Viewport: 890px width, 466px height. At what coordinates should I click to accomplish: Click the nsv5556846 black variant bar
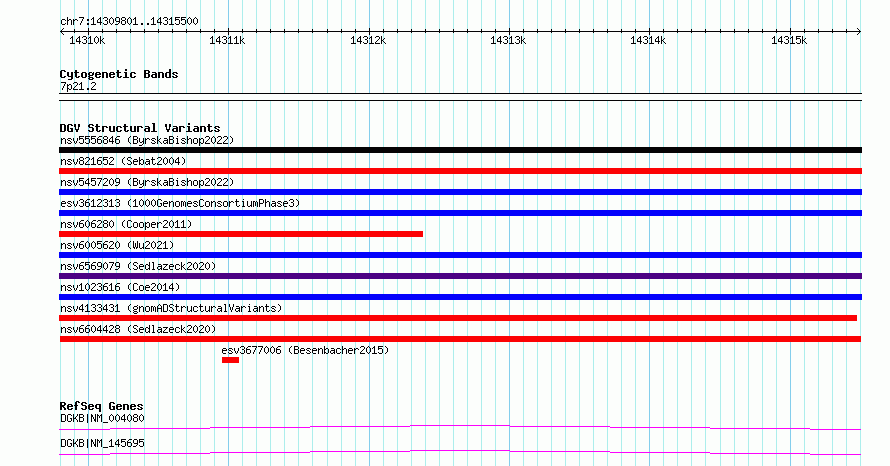[x=460, y=150]
